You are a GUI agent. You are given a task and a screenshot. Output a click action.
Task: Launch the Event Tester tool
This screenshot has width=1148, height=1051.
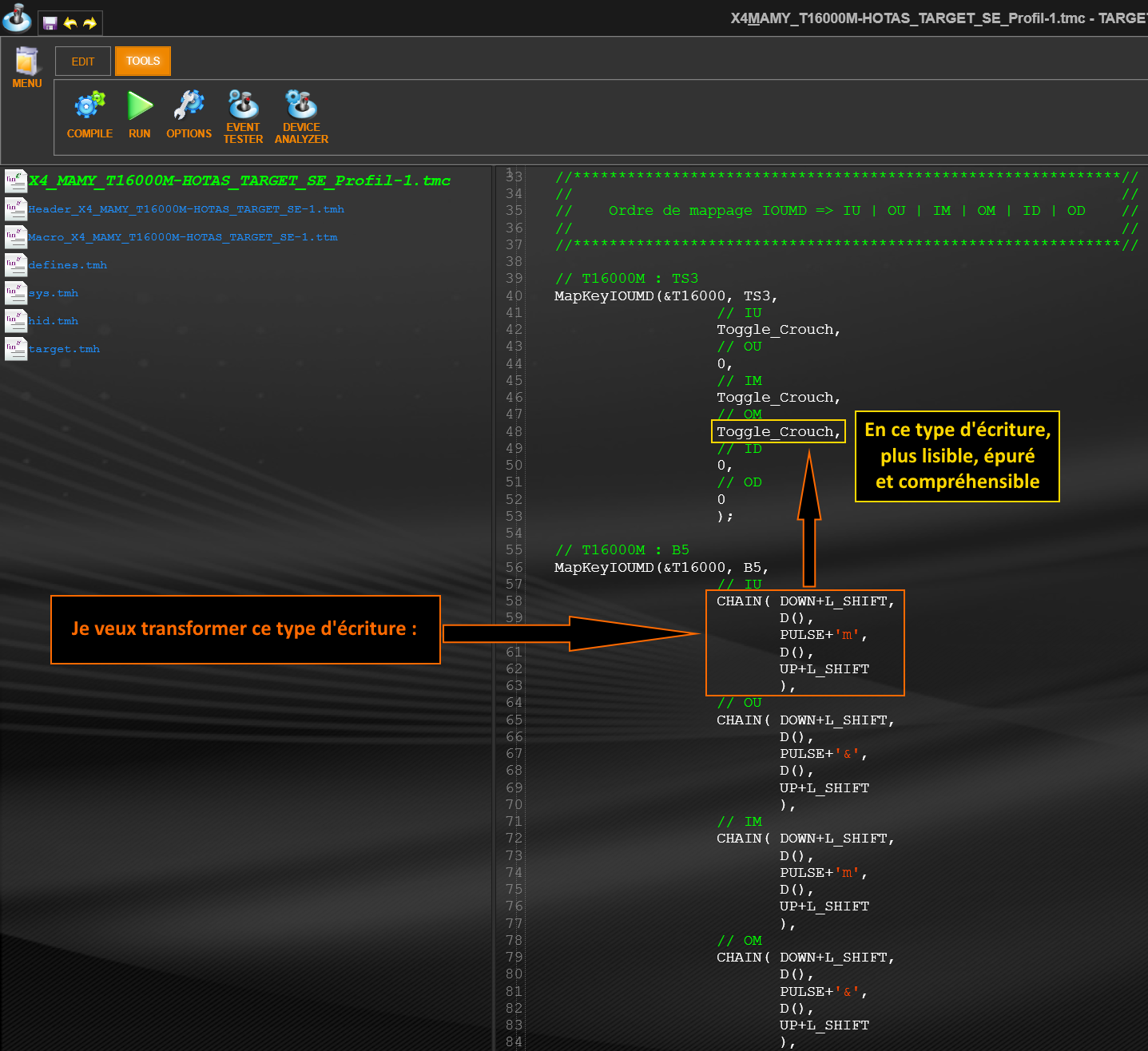coord(243,106)
